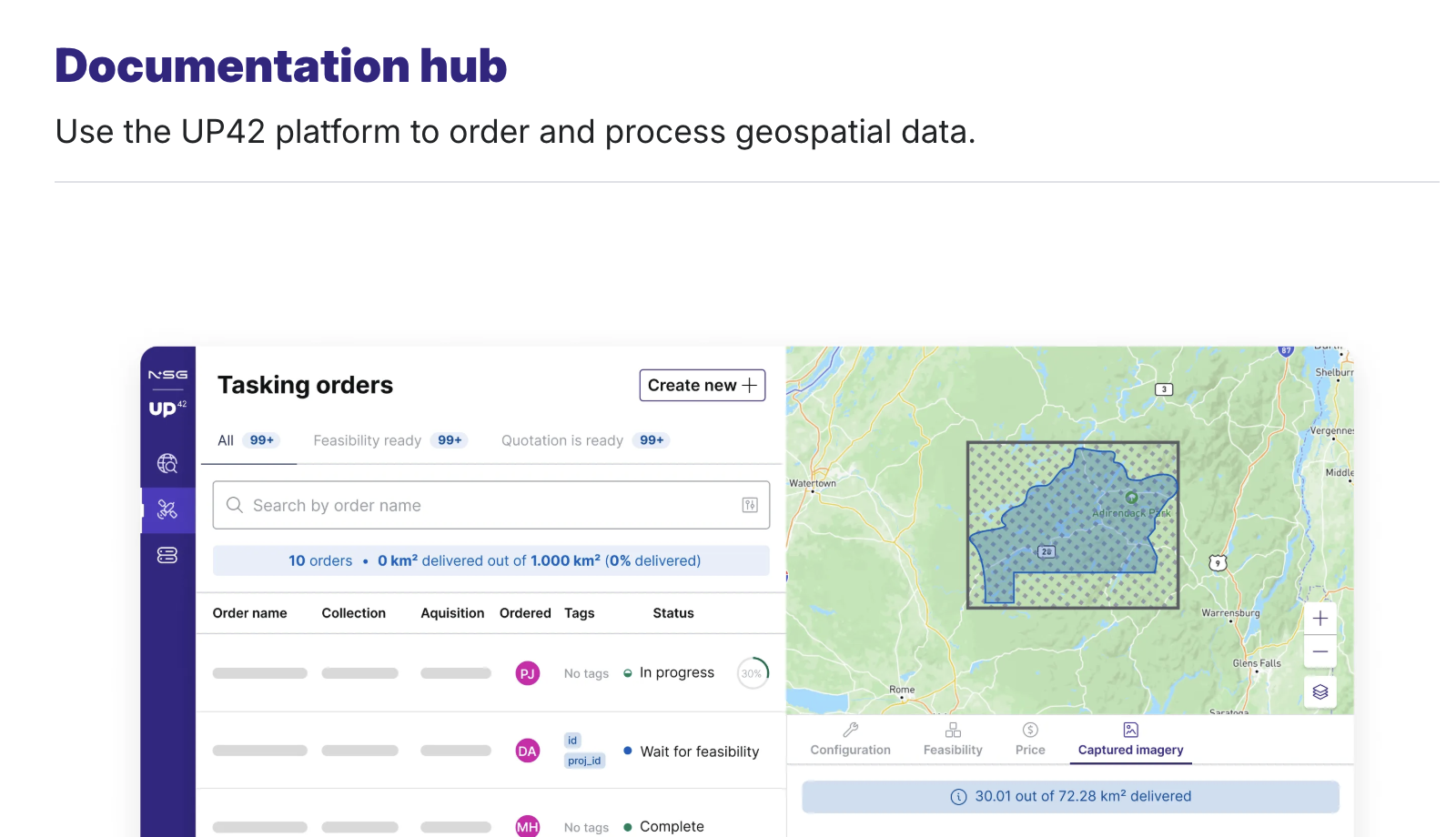
Task: Open the map layers selector
Action: click(x=1320, y=692)
